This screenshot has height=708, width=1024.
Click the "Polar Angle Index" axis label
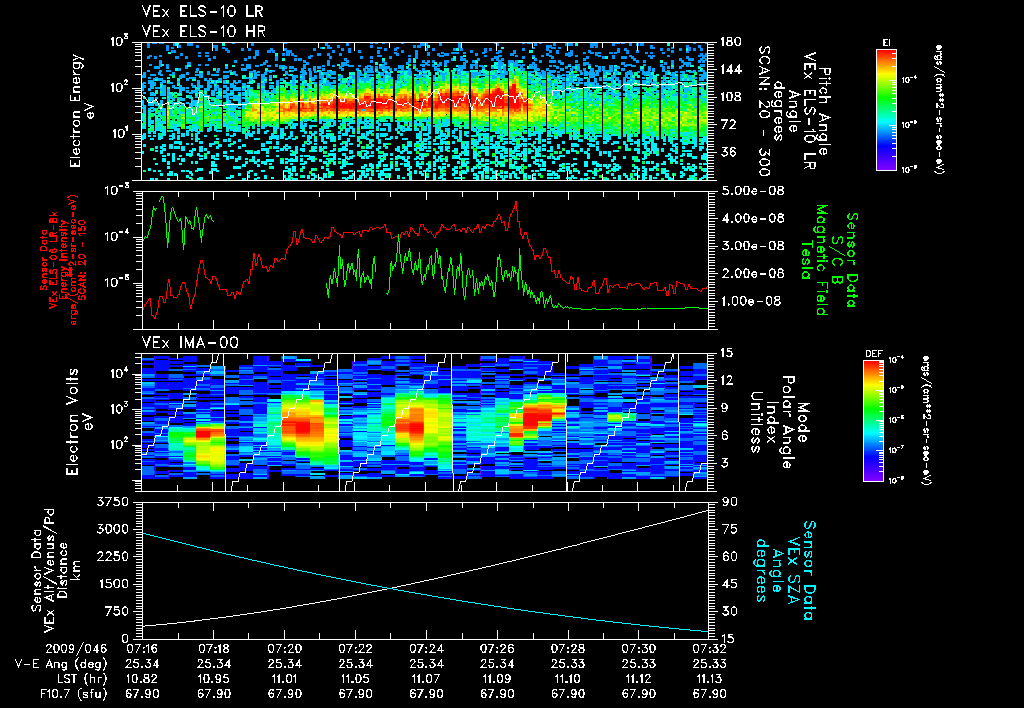tap(778, 422)
